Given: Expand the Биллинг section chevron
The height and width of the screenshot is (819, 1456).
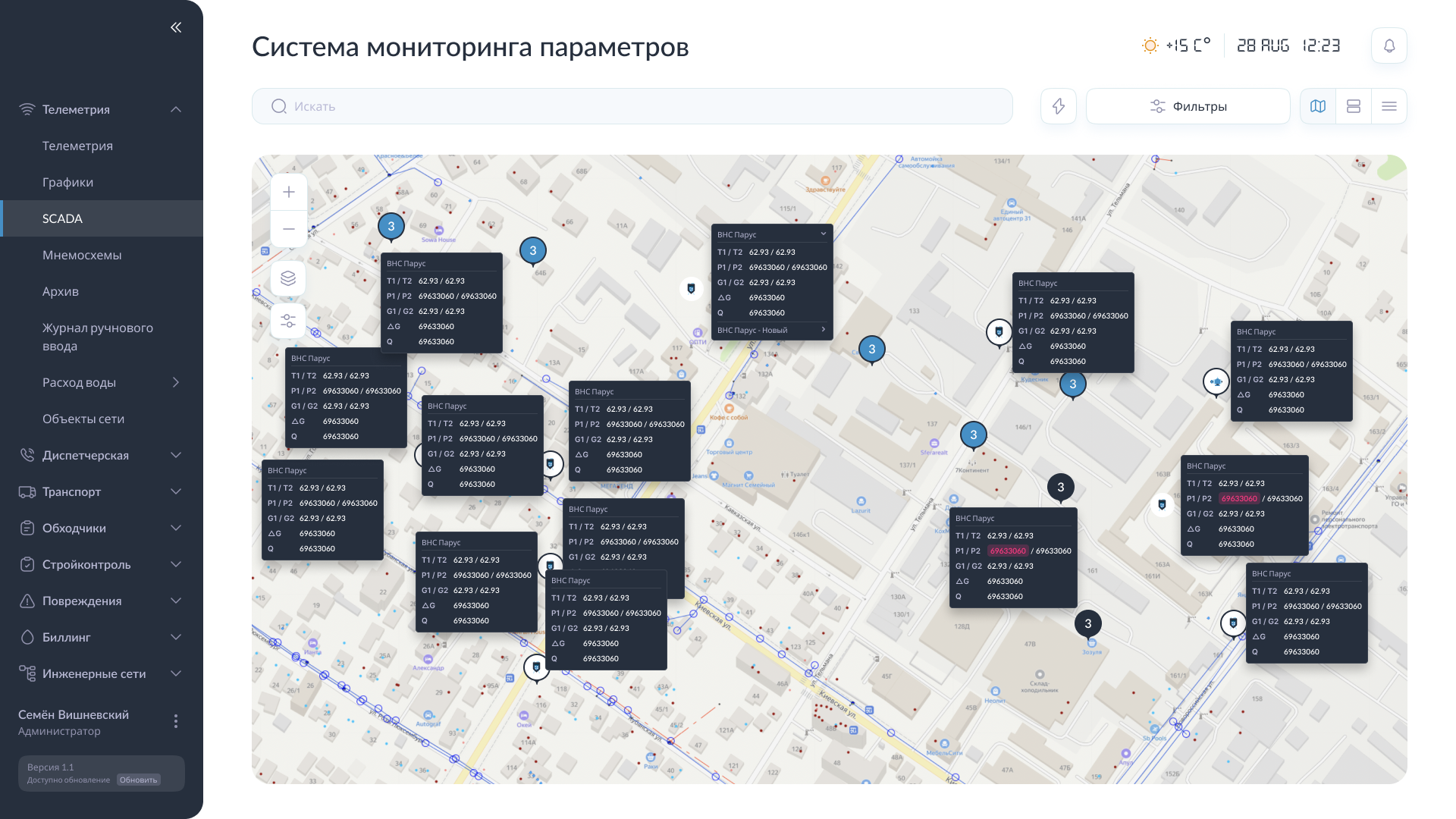Looking at the screenshot, I should click(x=176, y=637).
